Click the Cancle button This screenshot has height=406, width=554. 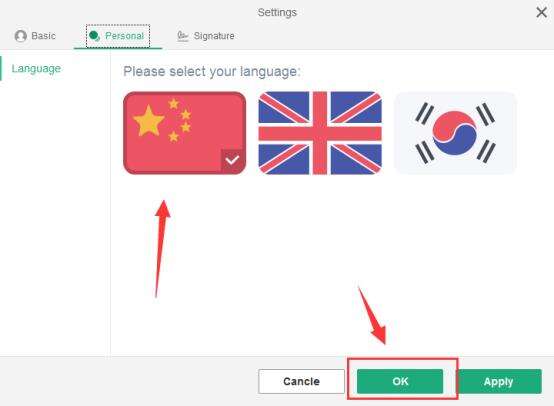(x=301, y=381)
